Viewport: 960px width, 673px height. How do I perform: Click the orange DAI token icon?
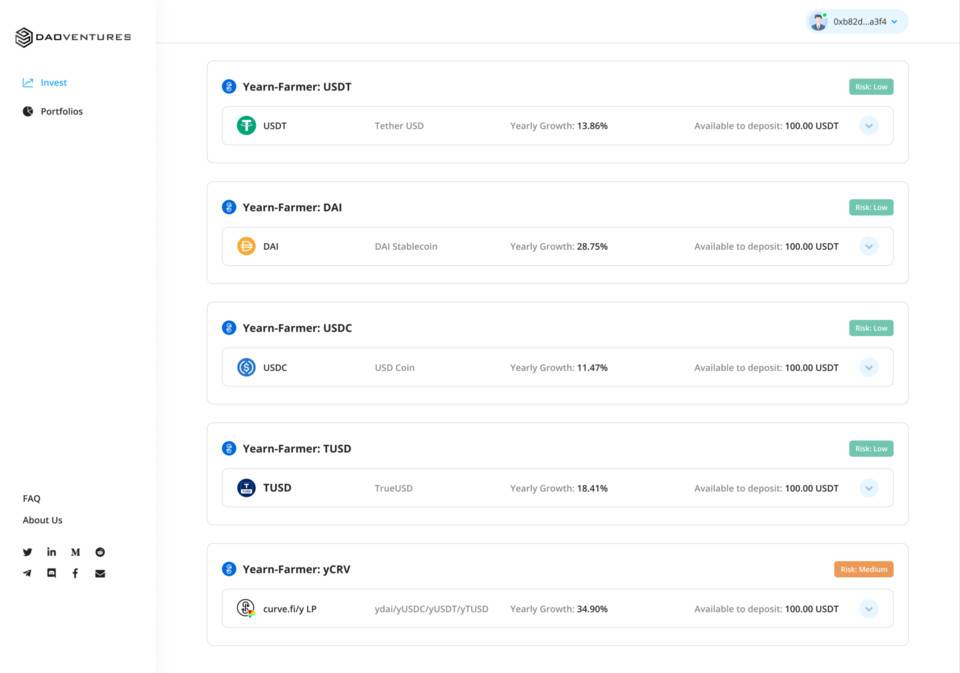point(245,246)
